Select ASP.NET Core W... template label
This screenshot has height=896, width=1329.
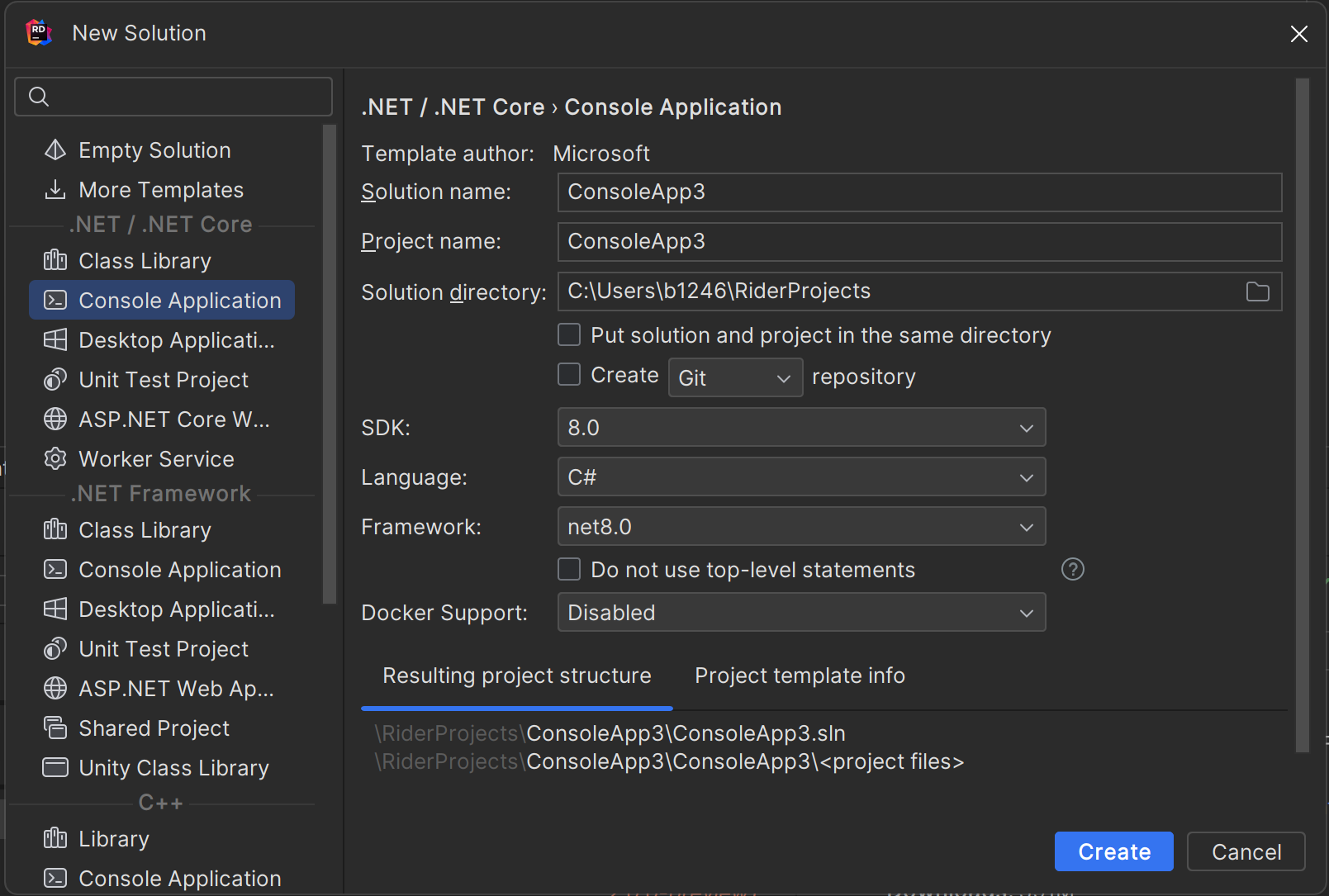[174, 420]
